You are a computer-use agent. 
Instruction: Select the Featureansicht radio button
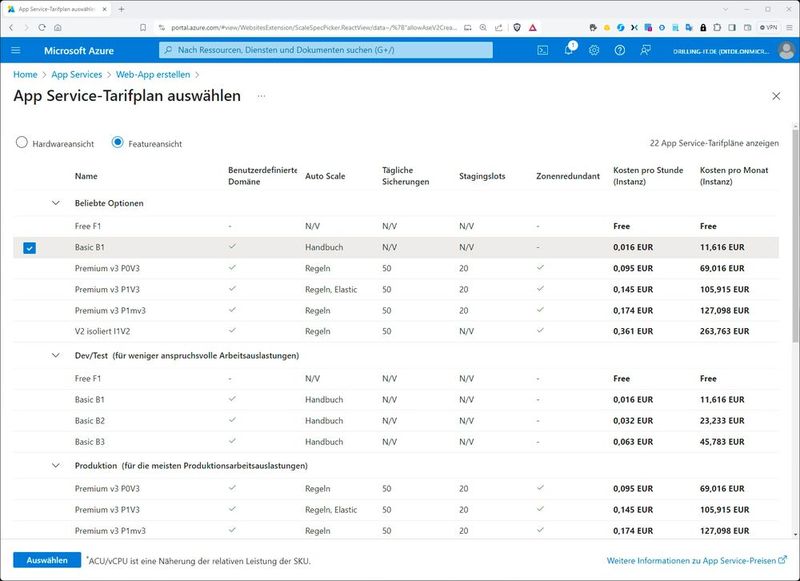point(118,143)
